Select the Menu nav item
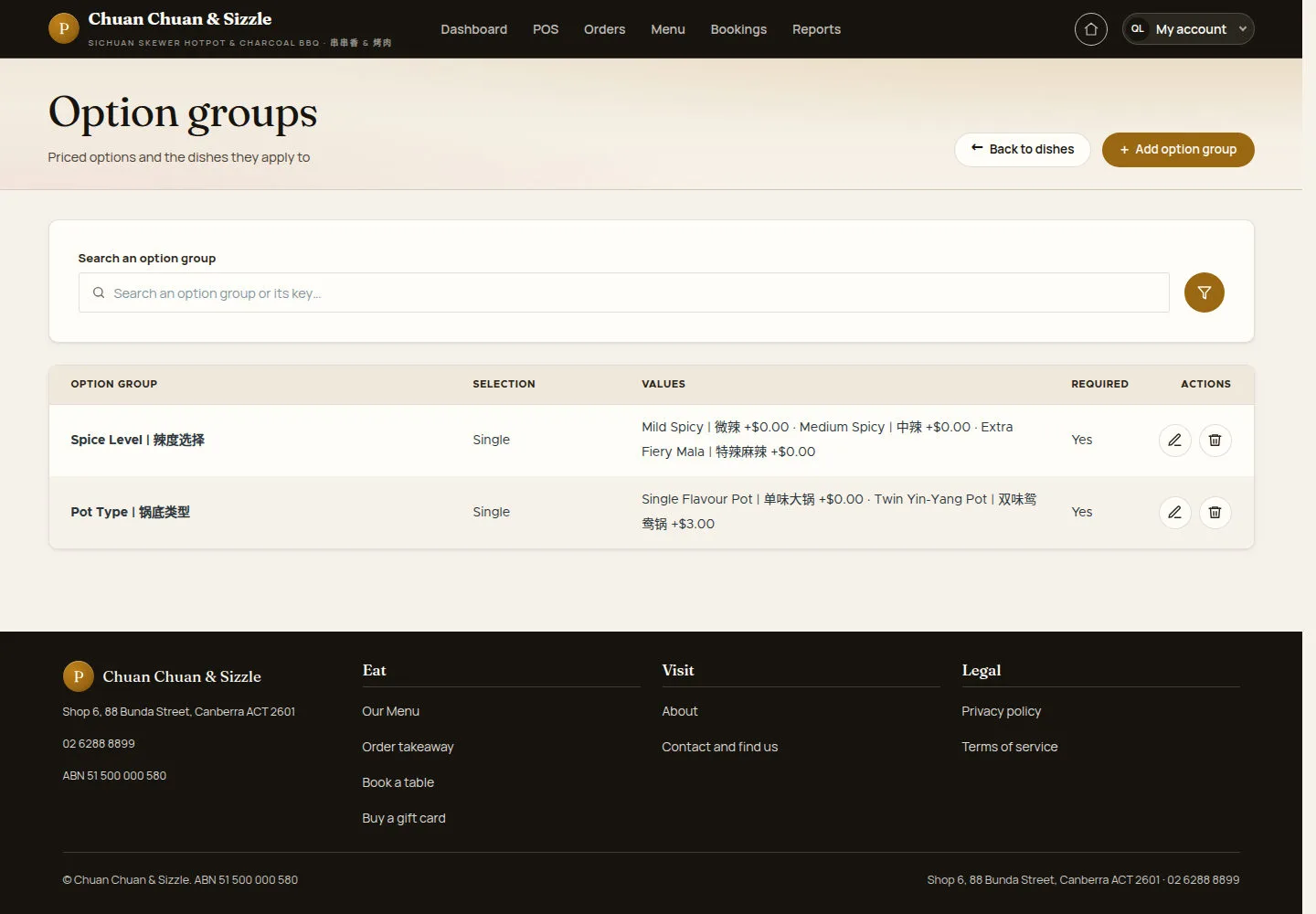Viewport: 1316px width, 914px height. coord(668,29)
